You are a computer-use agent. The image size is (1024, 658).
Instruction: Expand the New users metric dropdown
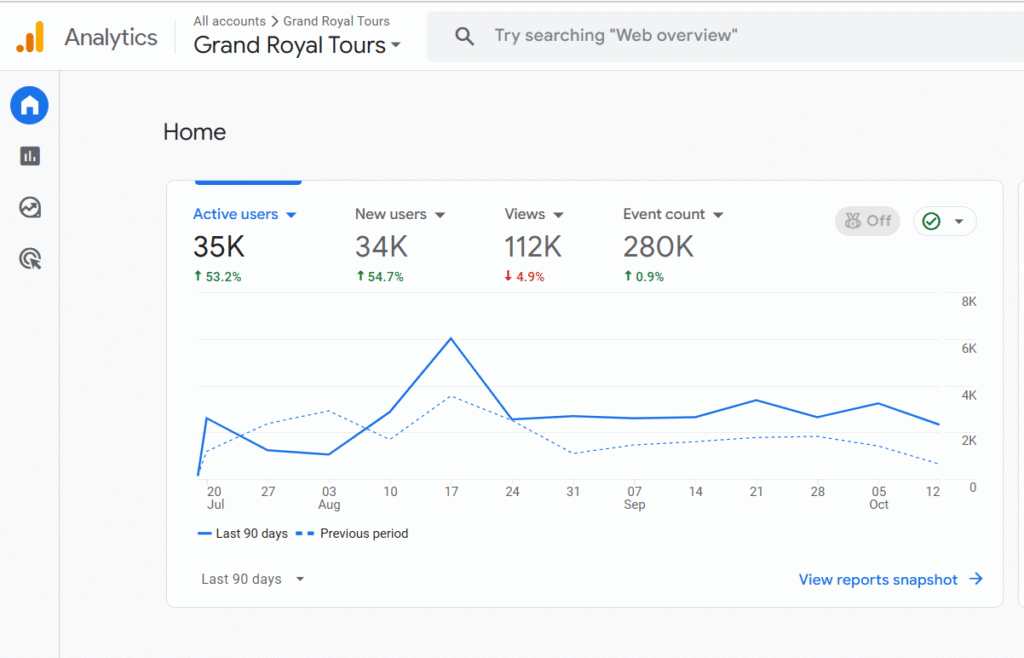pos(439,215)
